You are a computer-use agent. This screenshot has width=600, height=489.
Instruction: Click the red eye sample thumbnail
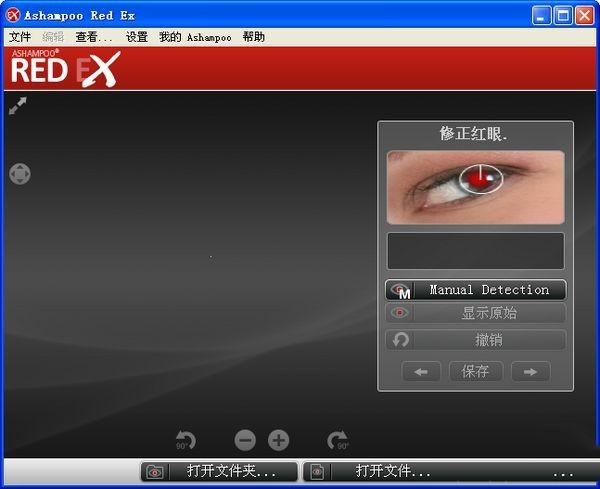pos(476,187)
